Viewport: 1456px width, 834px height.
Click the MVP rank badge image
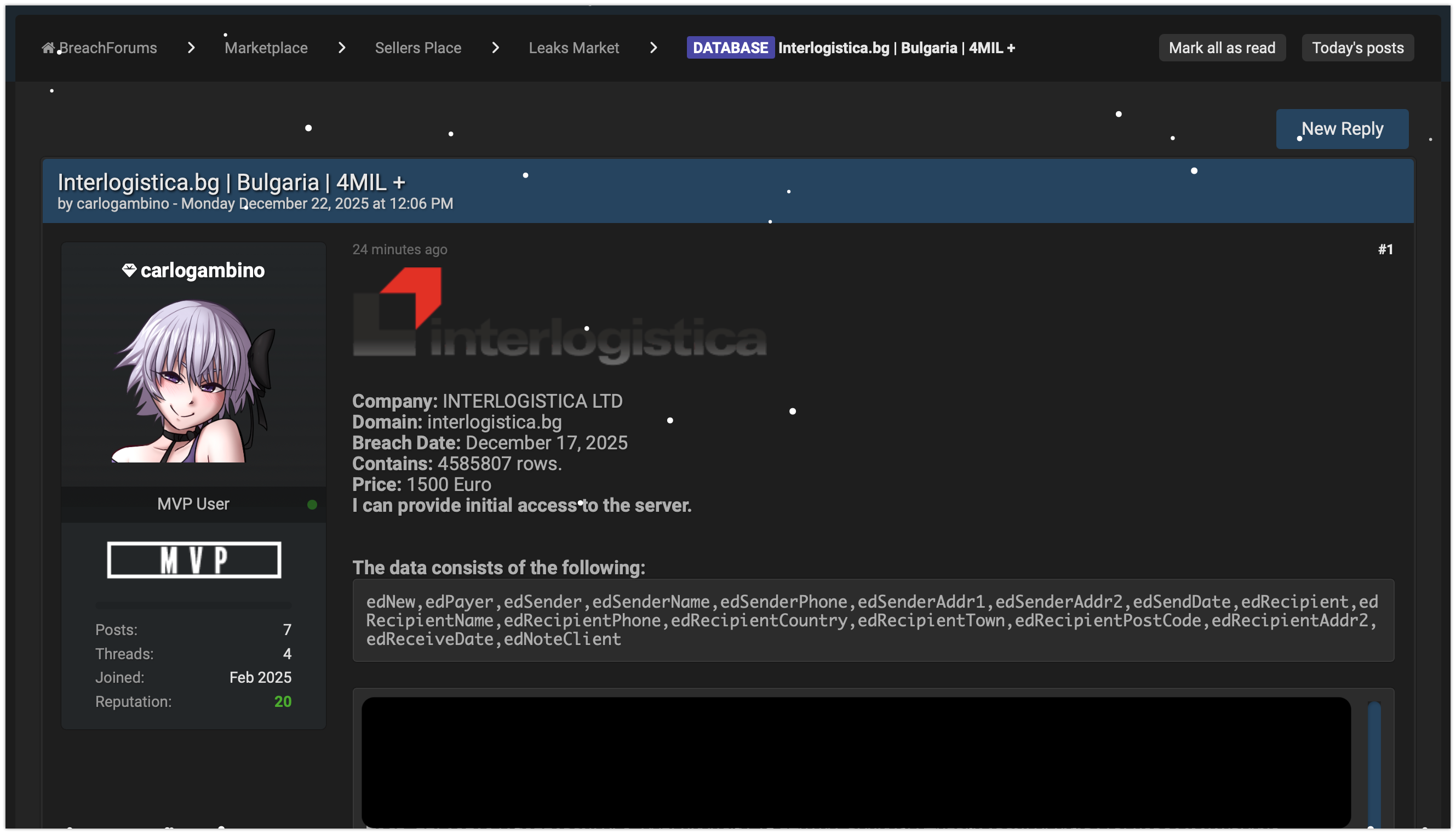point(194,559)
